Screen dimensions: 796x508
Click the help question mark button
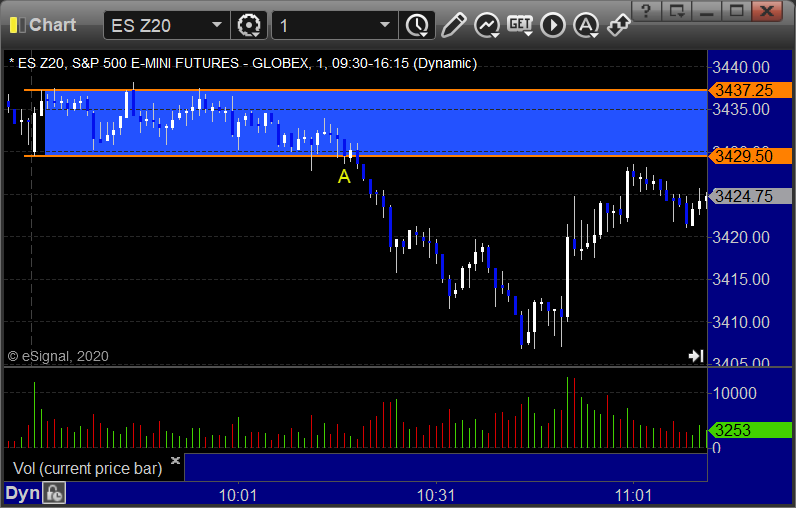click(x=646, y=11)
